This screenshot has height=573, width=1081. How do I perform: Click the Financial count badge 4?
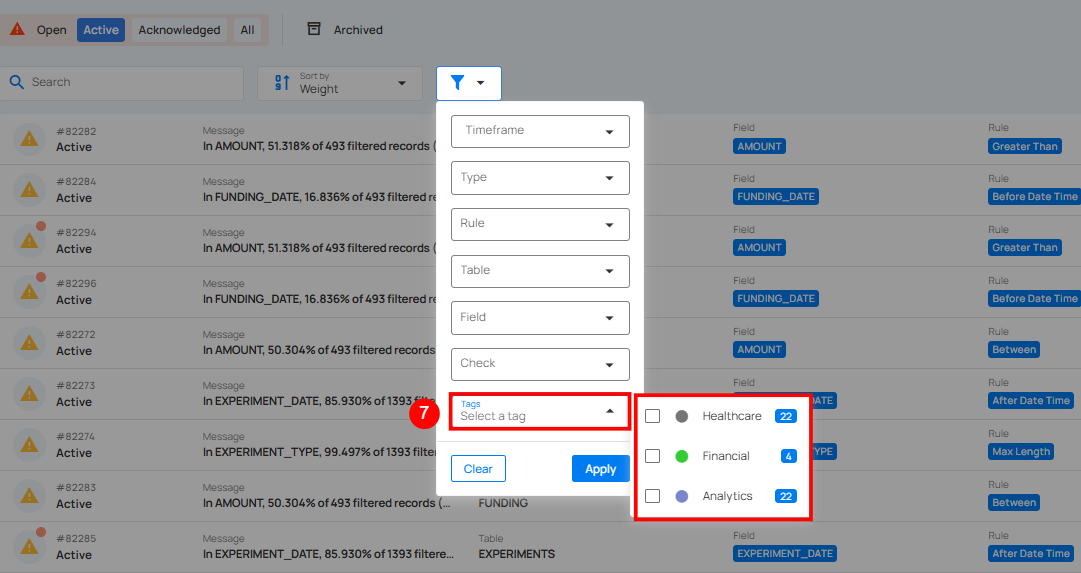pos(789,456)
